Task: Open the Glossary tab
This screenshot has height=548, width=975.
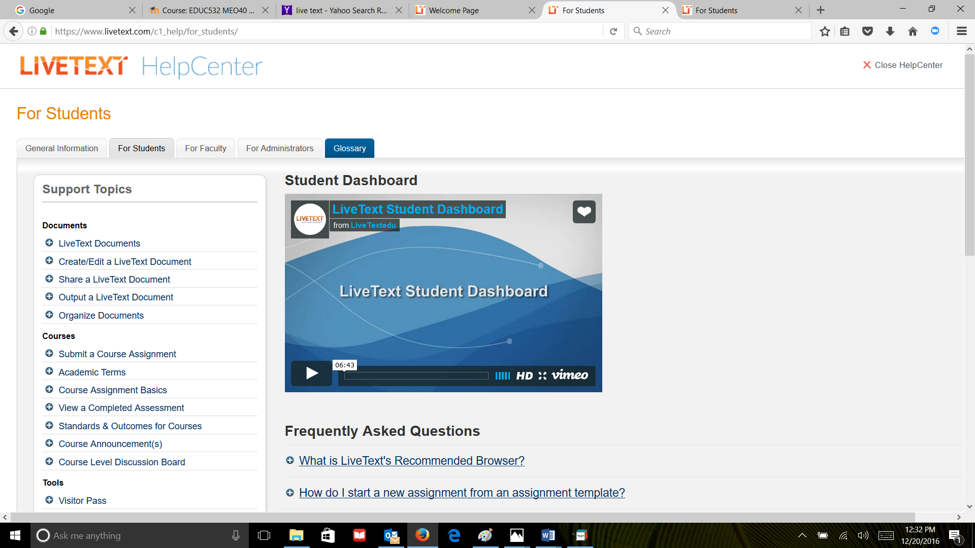Action: click(349, 148)
